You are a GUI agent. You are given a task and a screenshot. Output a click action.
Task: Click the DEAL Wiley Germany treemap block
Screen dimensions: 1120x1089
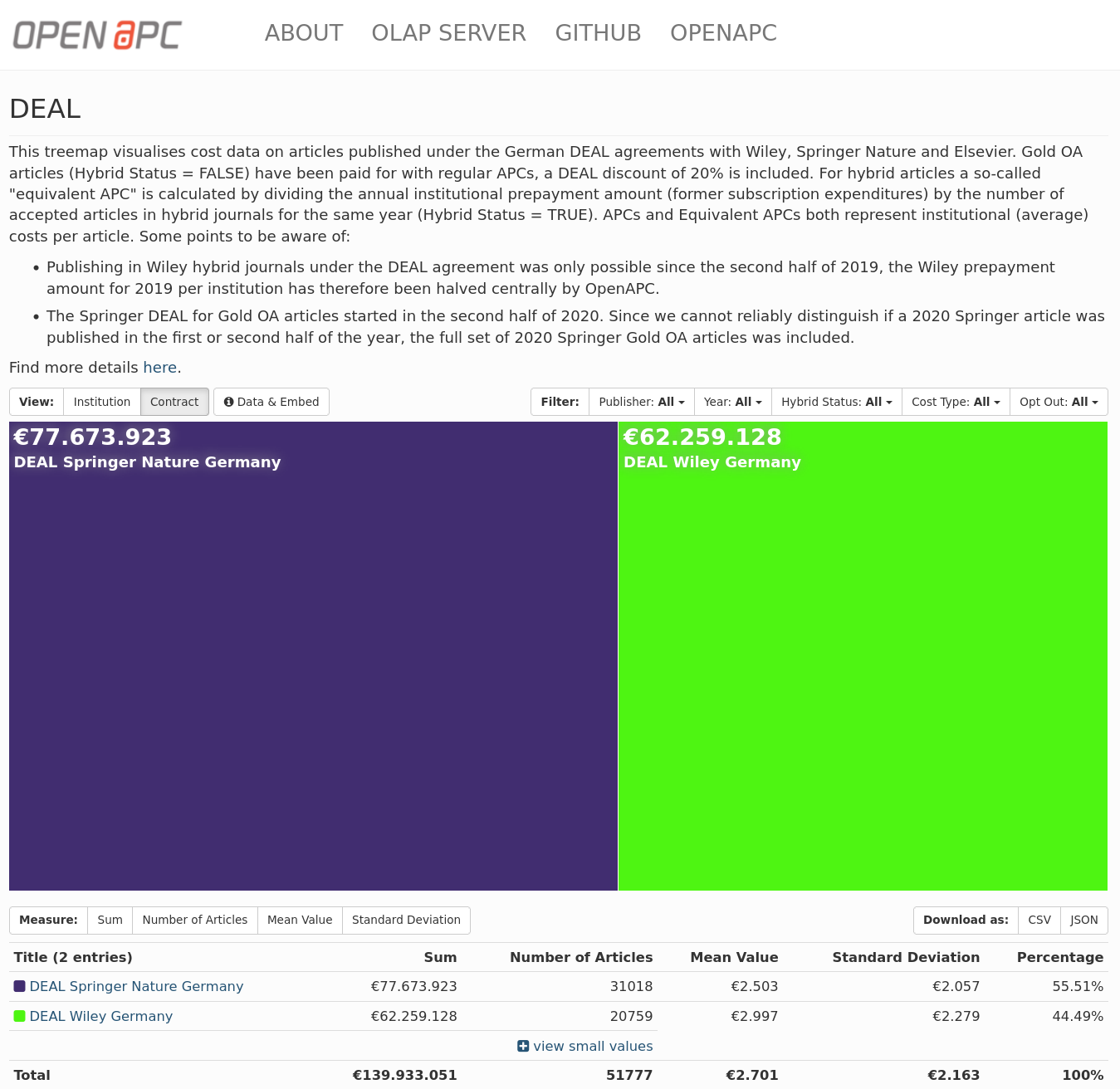tap(863, 664)
